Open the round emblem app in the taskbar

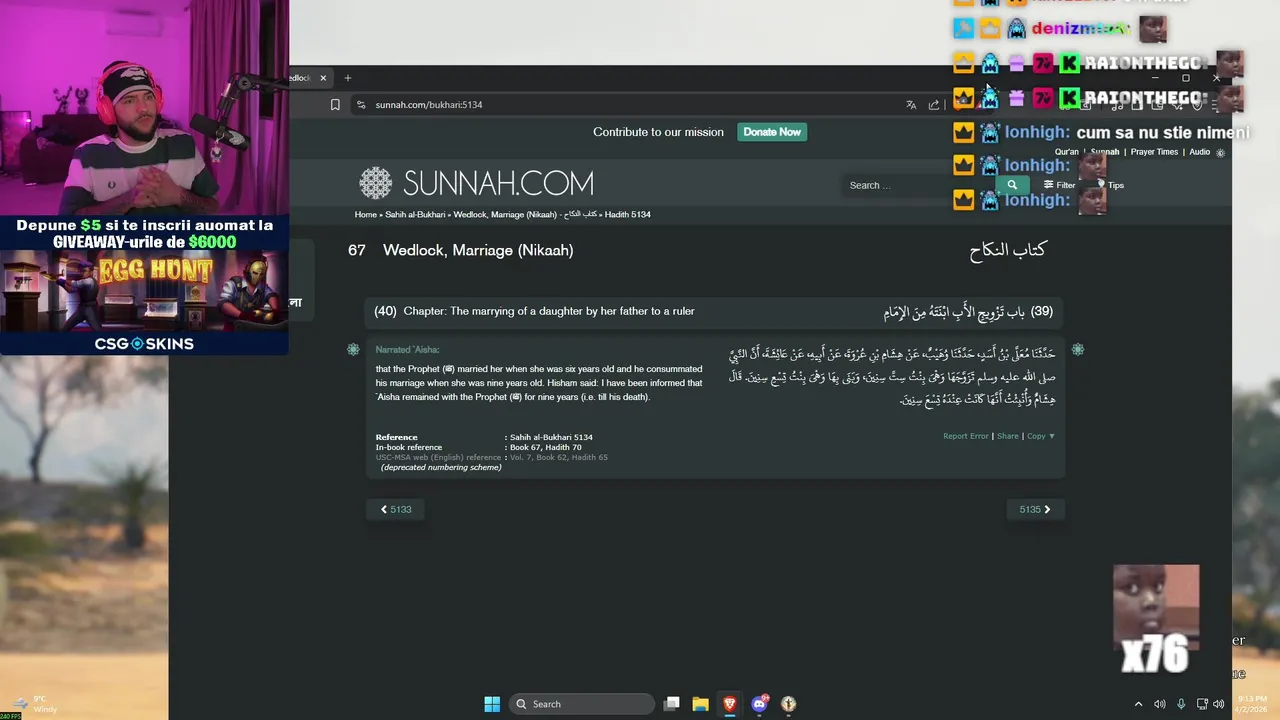click(x=788, y=704)
